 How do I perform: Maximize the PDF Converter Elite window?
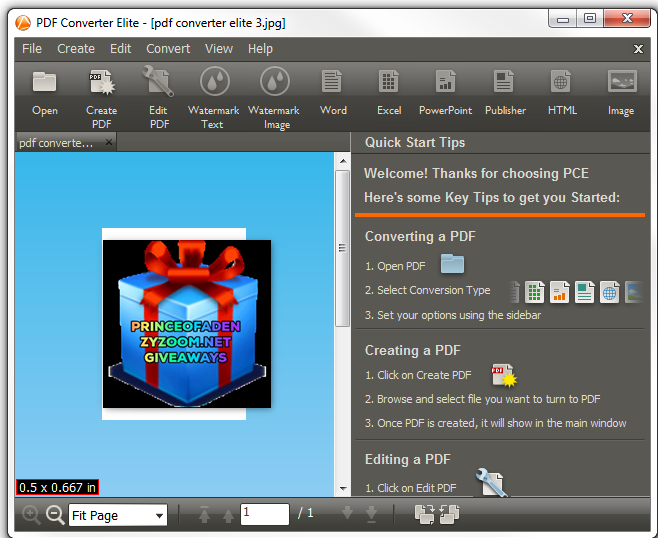[590, 19]
